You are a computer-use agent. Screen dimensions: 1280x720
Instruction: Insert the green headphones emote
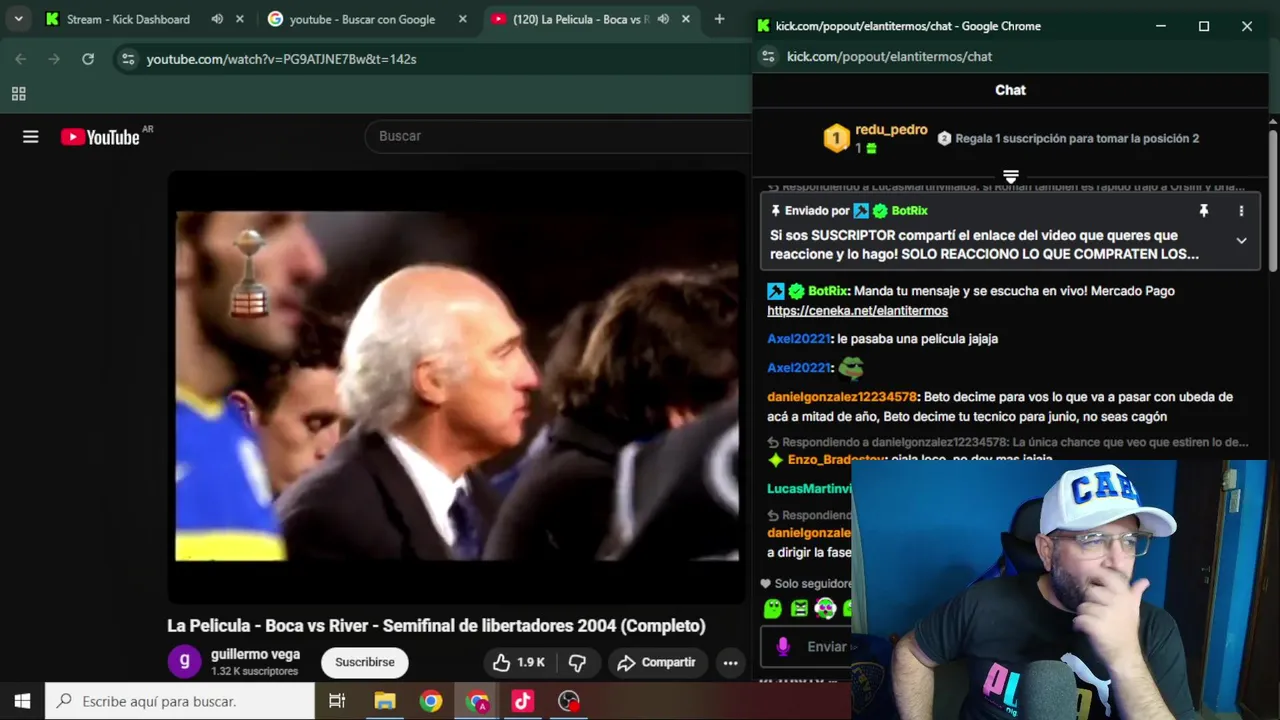pyautogui.click(x=825, y=608)
